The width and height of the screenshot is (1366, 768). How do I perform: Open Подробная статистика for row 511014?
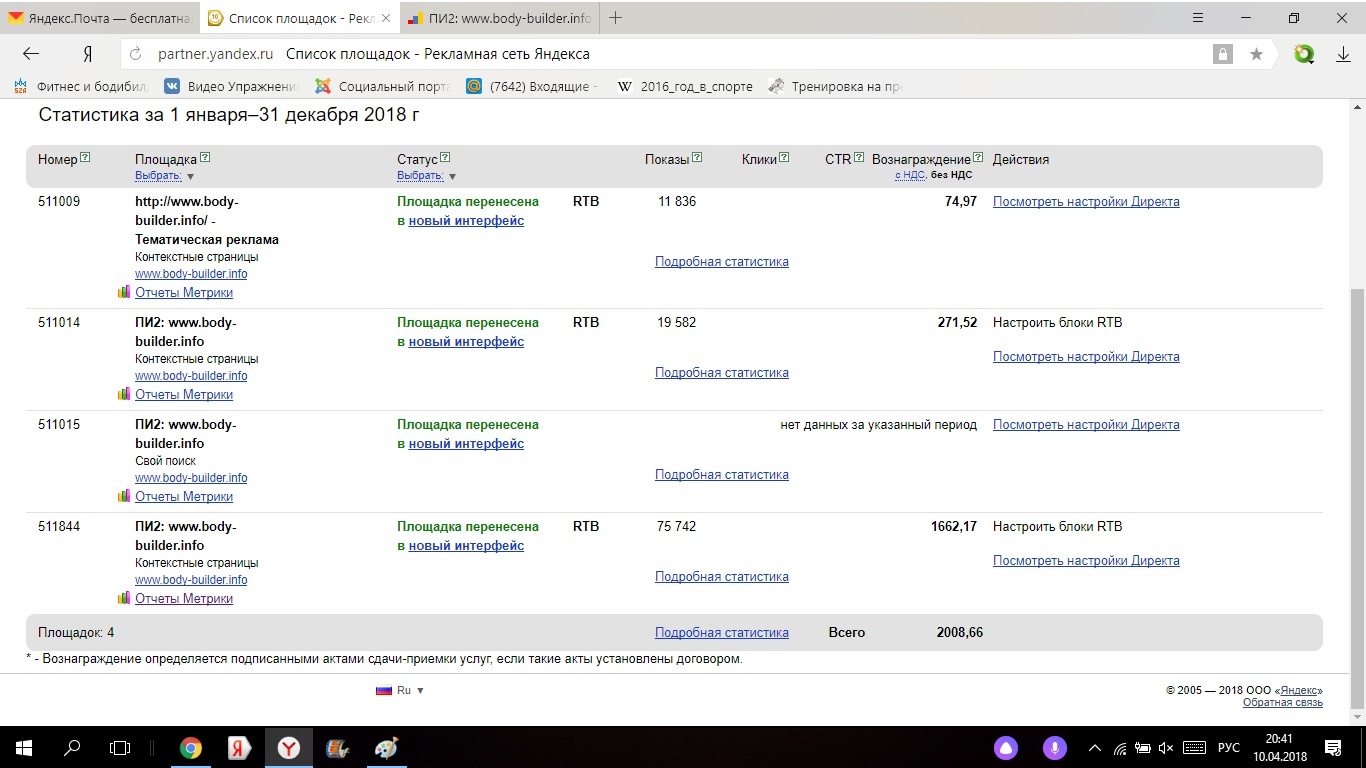coord(722,372)
